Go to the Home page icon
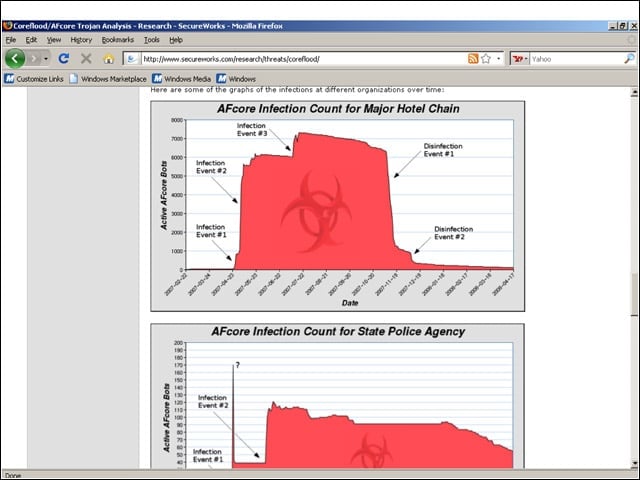The height and width of the screenshot is (480, 640). (109, 59)
